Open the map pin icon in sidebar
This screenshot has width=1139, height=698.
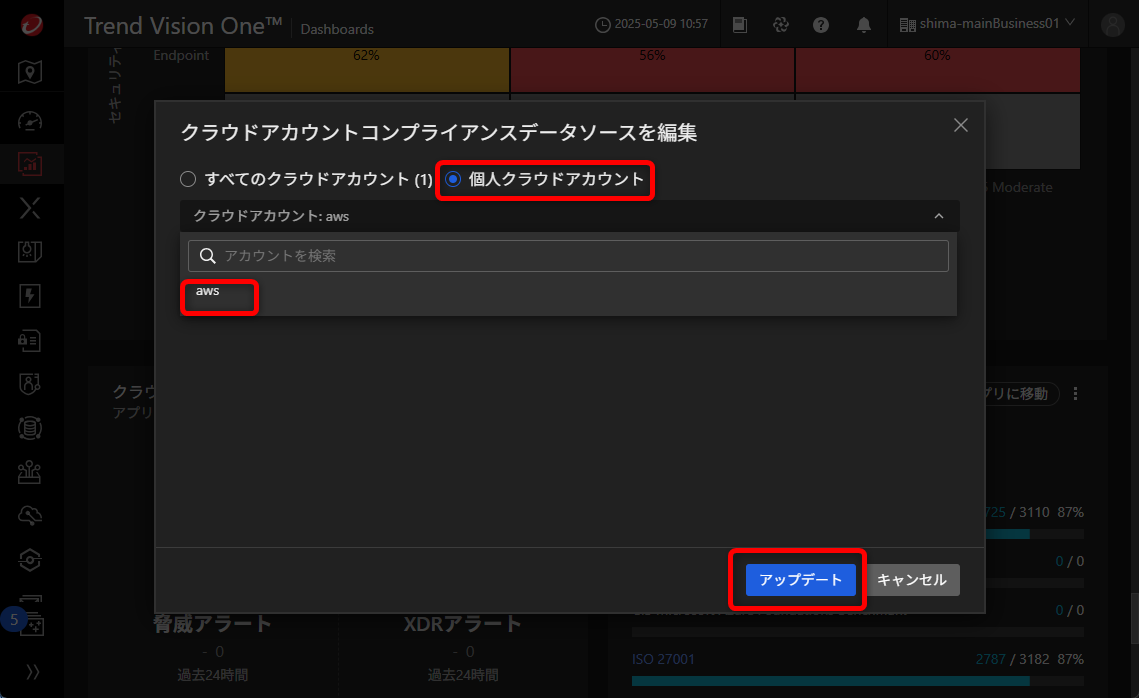[x=30, y=72]
